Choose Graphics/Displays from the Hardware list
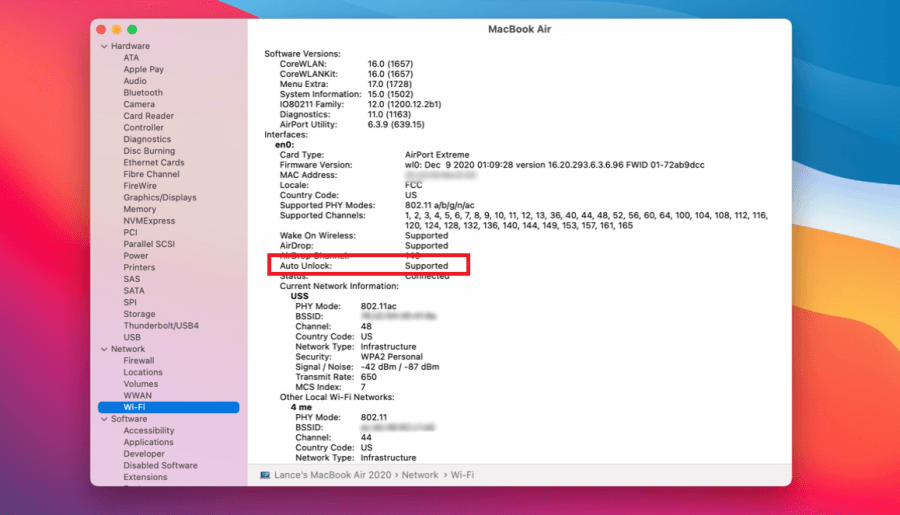The width and height of the screenshot is (900, 515). point(160,198)
